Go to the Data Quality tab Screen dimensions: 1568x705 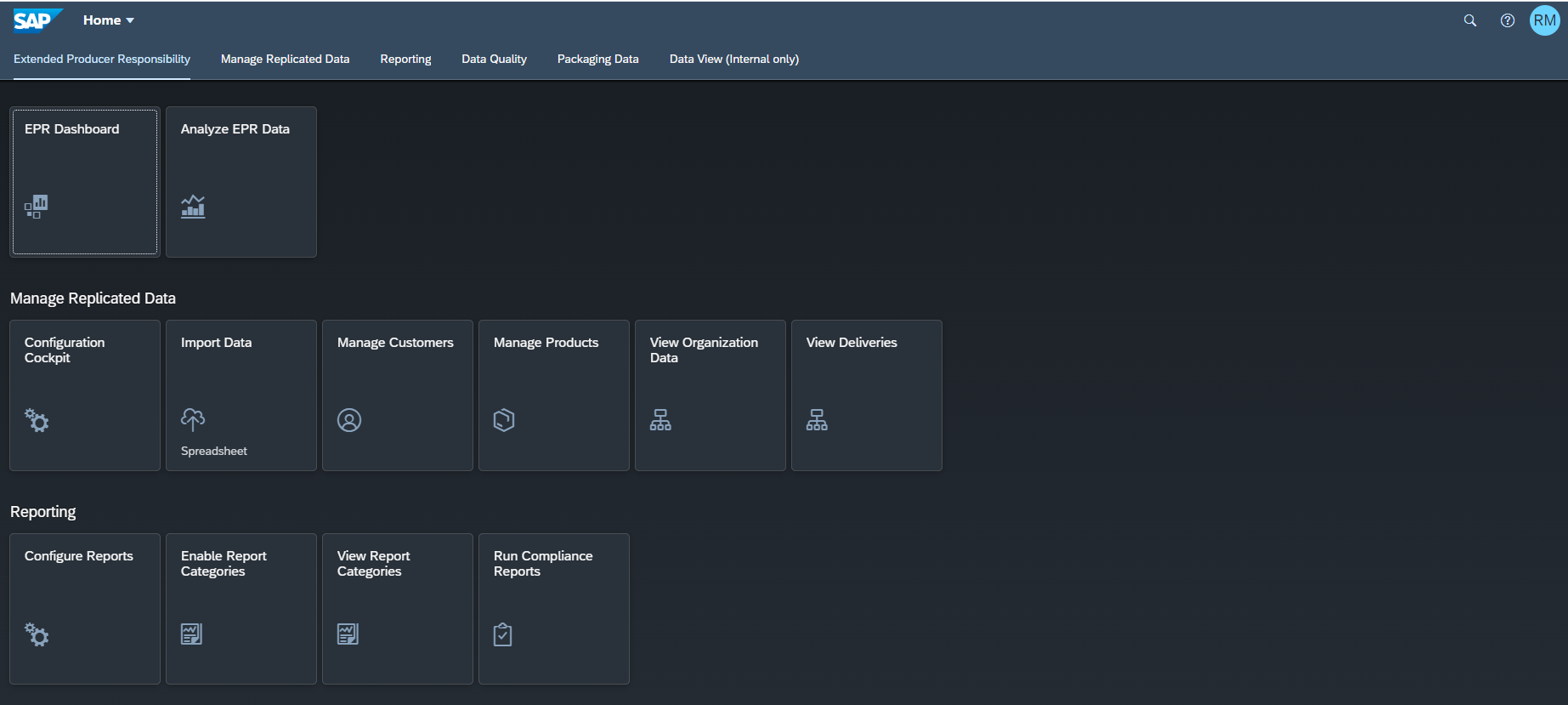point(494,59)
